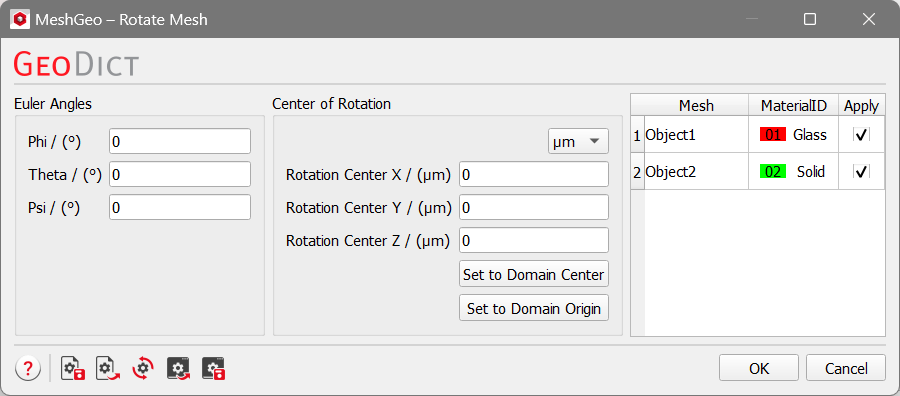Toggle the Apply checkbox for Object2
900x396 pixels.
(861, 172)
